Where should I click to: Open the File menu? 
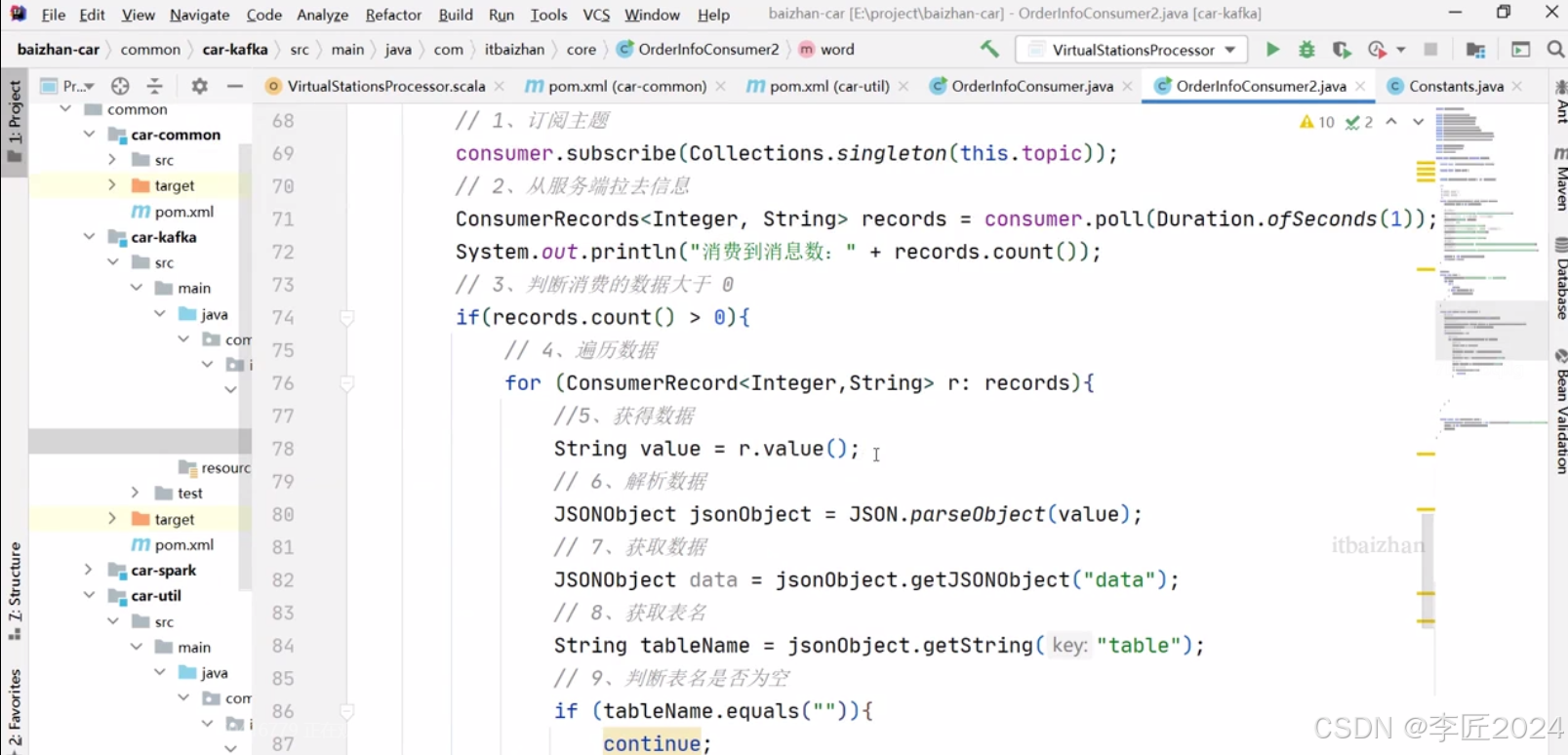tap(54, 15)
